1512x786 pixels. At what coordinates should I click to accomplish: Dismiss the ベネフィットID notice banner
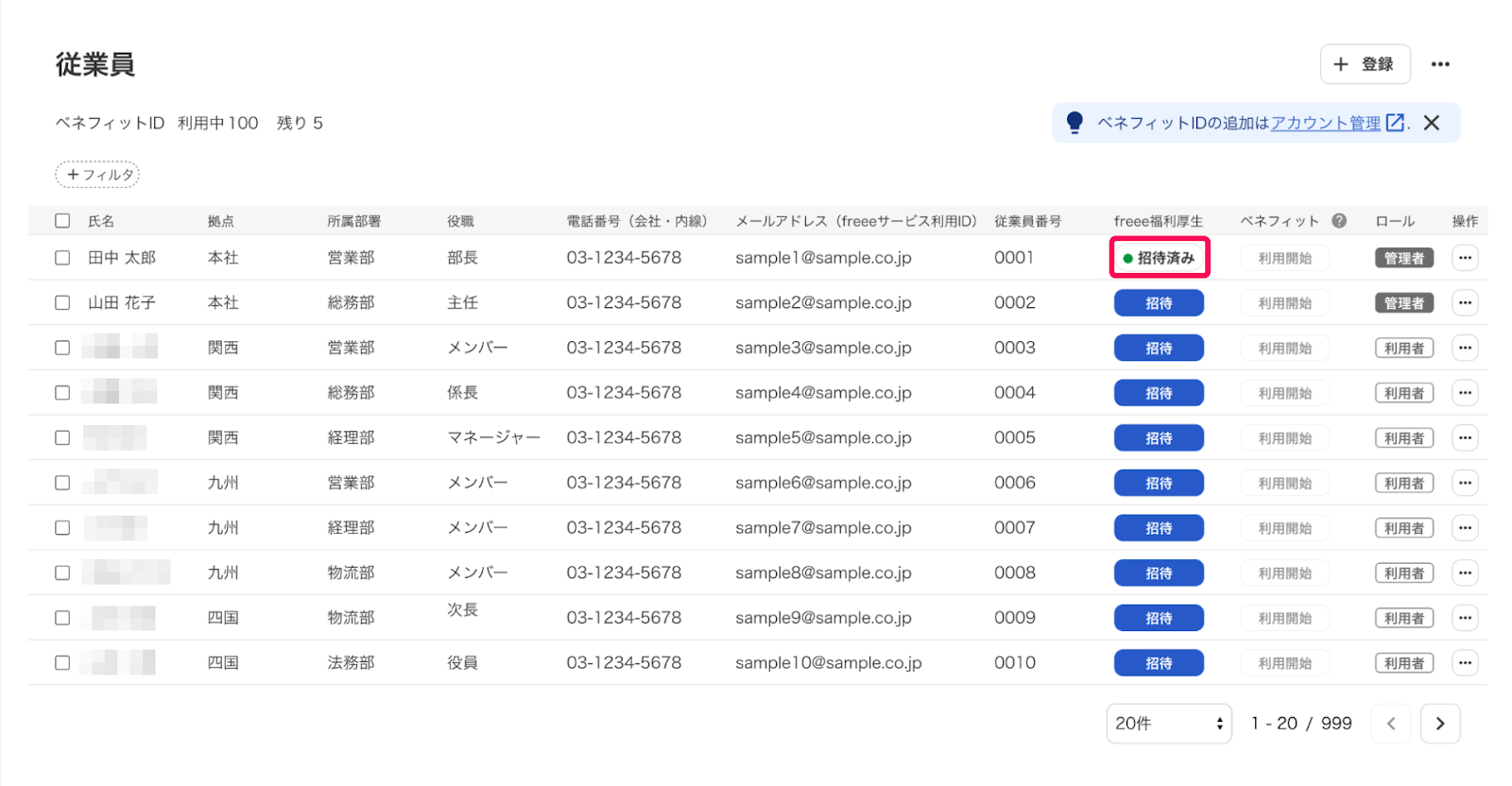1432,123
